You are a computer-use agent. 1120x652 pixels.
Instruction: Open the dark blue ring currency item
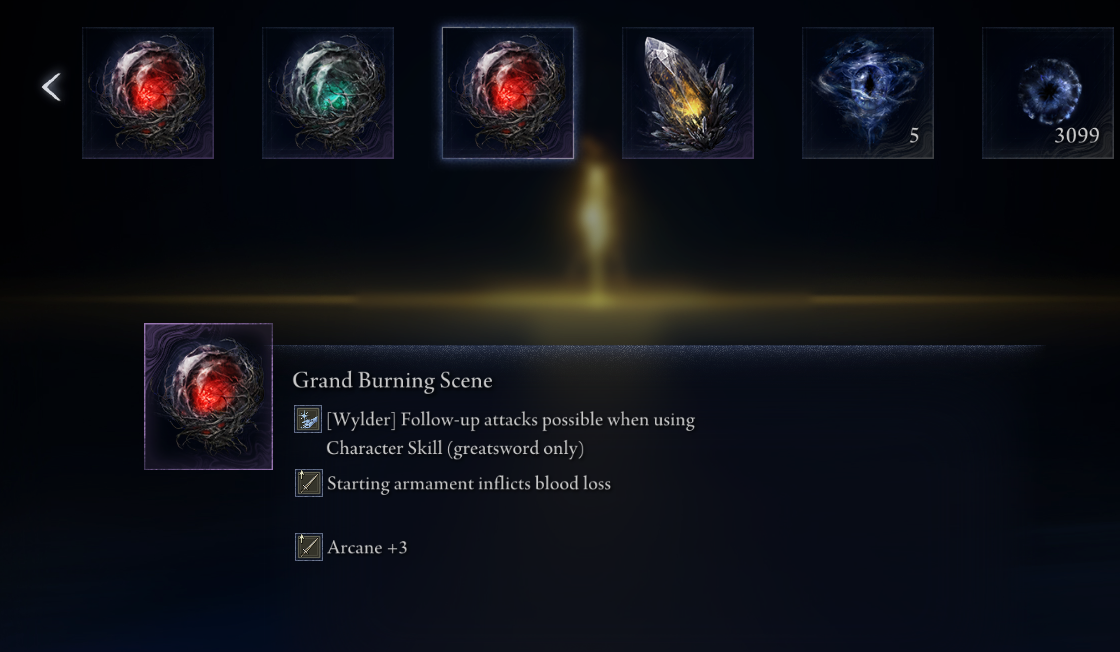(x=1048, y=93)
